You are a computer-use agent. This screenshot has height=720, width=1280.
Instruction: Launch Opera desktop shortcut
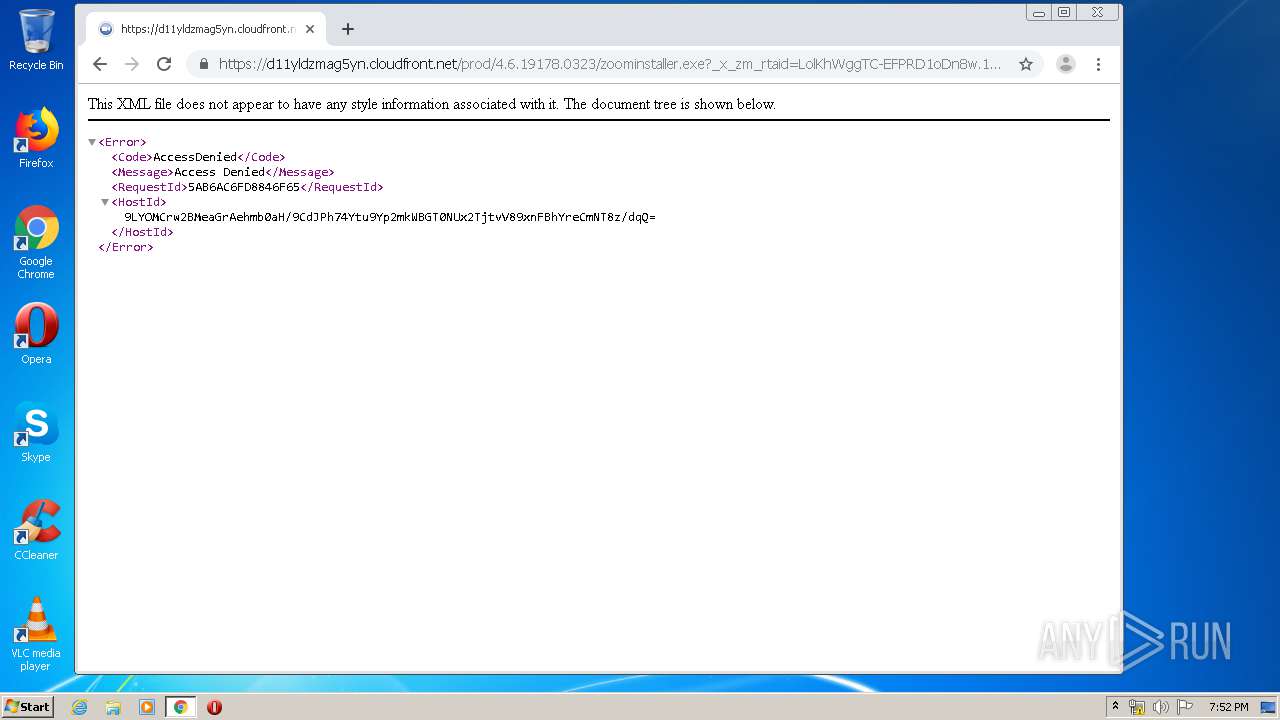36,334
